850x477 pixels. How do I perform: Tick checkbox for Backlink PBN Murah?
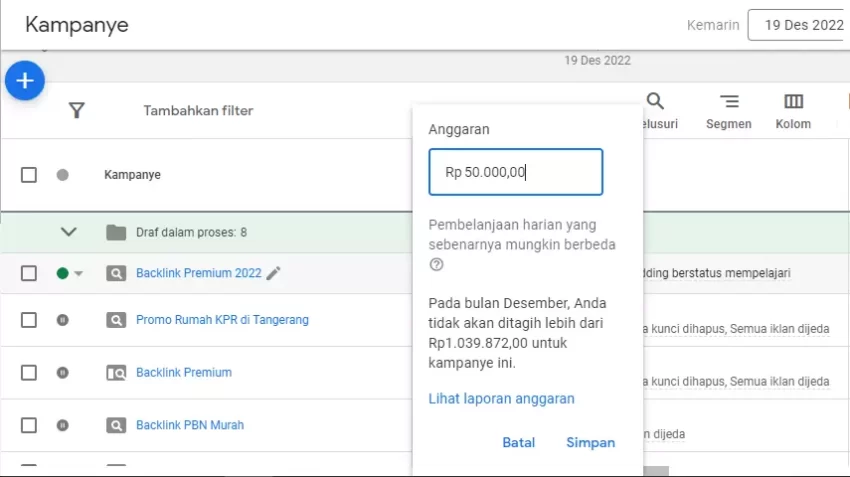(29, 425)
